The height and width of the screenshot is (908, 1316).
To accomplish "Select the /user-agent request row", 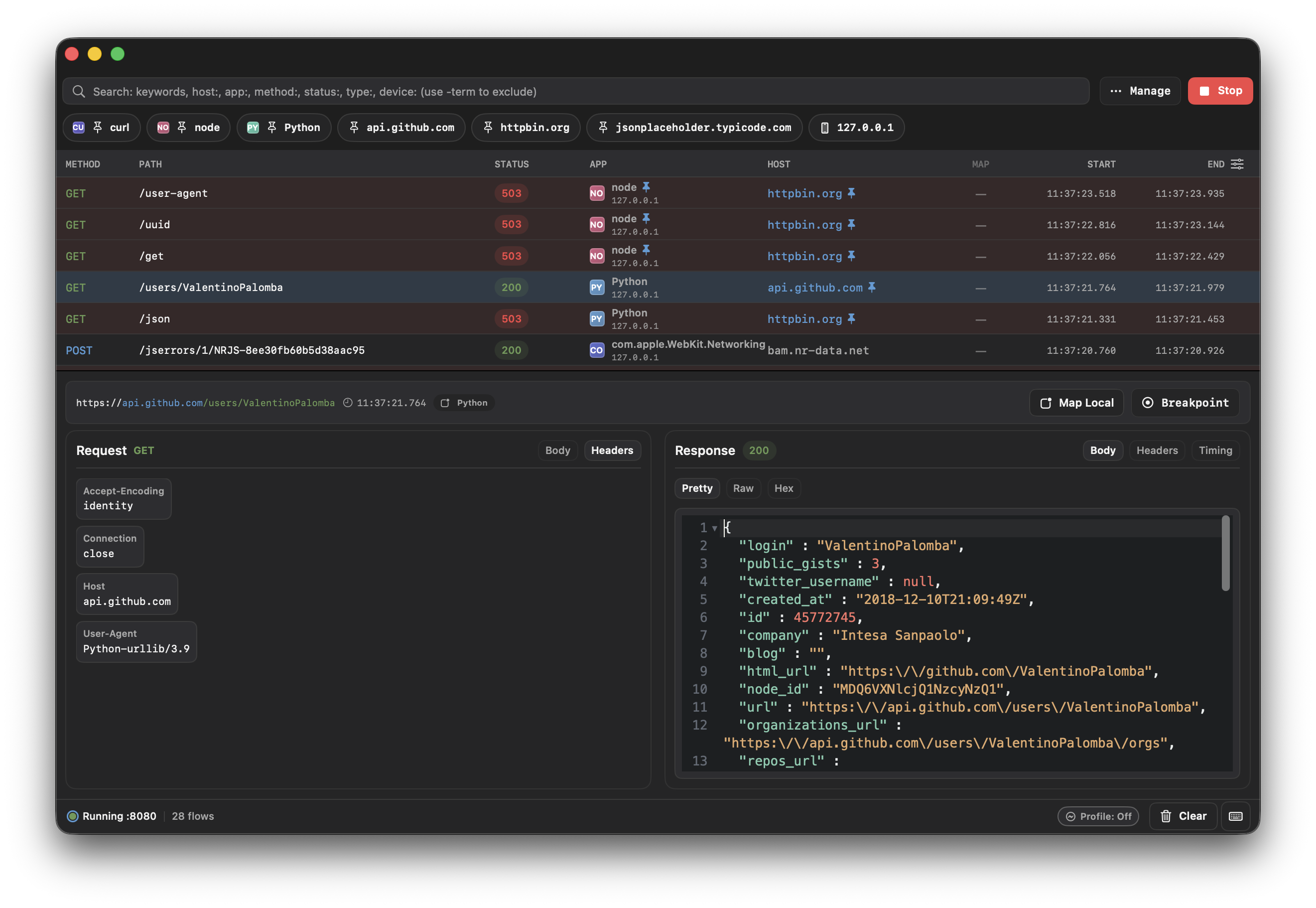I will coord(657,193).
